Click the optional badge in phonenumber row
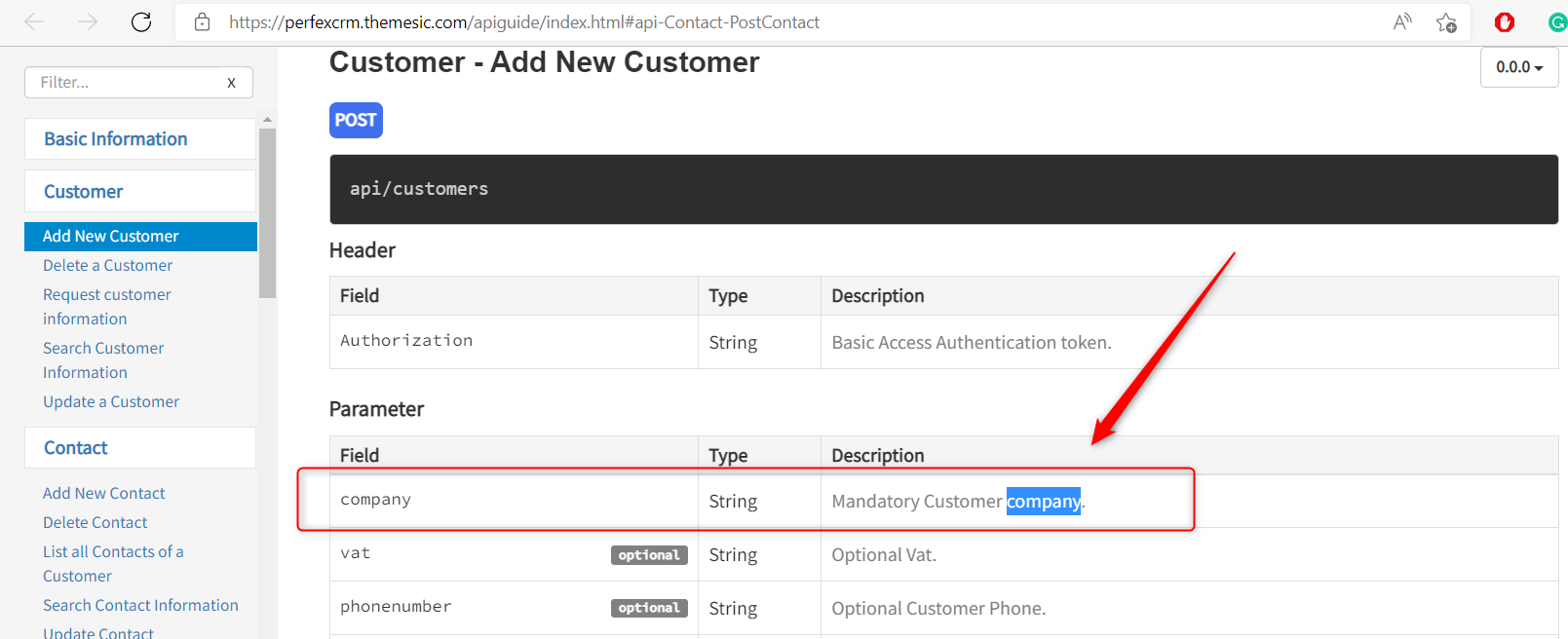This screenshot has height=639, width=1568. pyautogui.click(x=649, y=608)
